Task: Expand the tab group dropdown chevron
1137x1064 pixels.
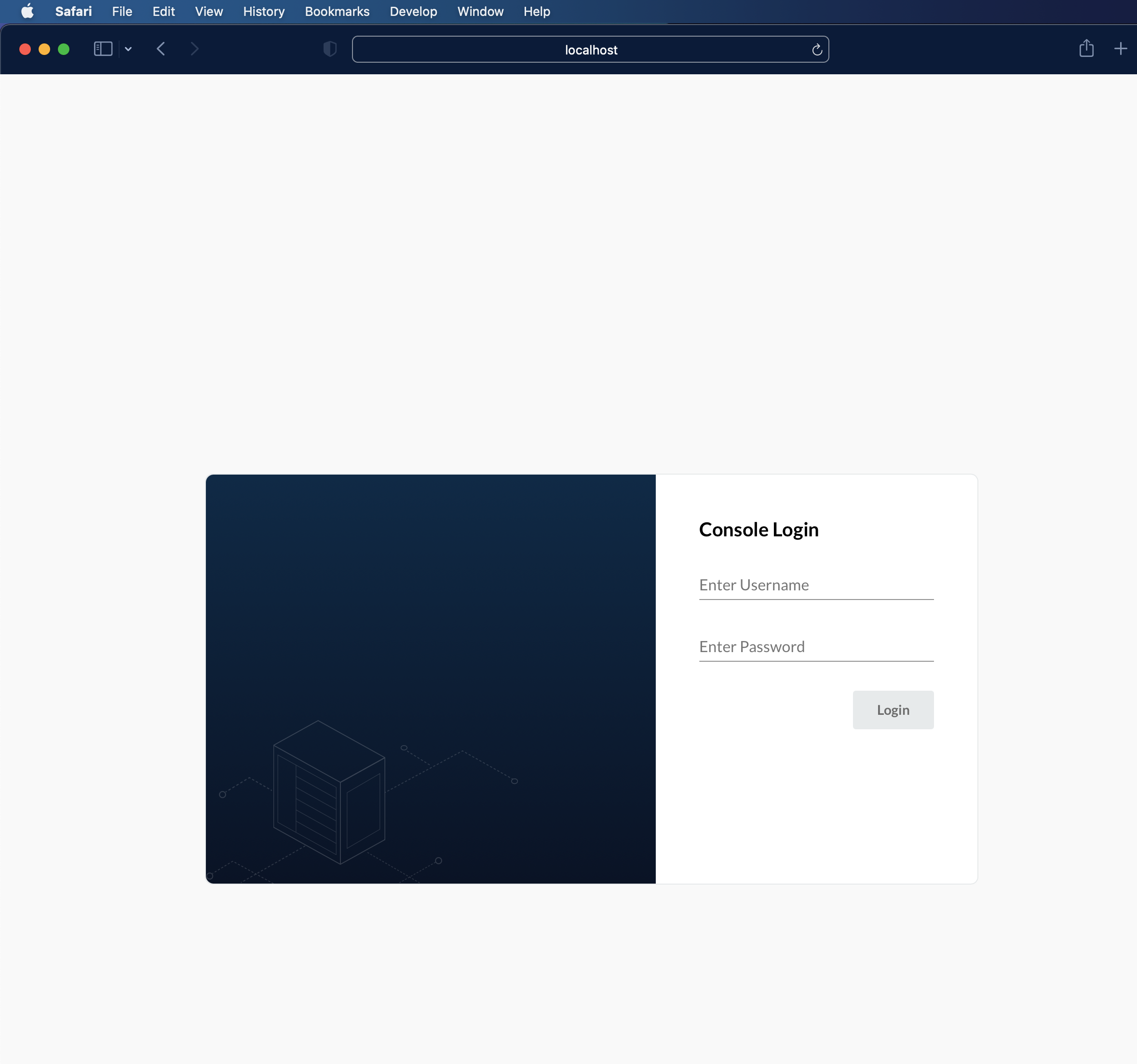Action: [x=128, y=49]
